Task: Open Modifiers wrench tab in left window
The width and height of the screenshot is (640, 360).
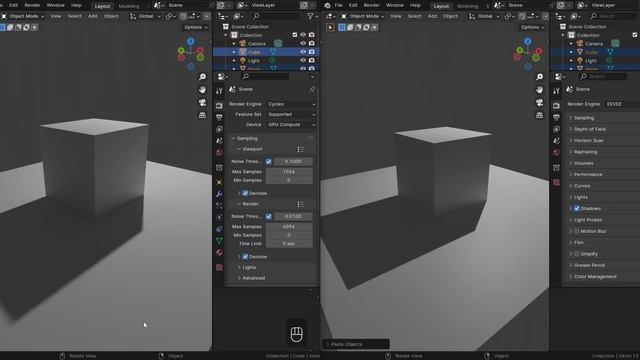Action: point(219,194)
